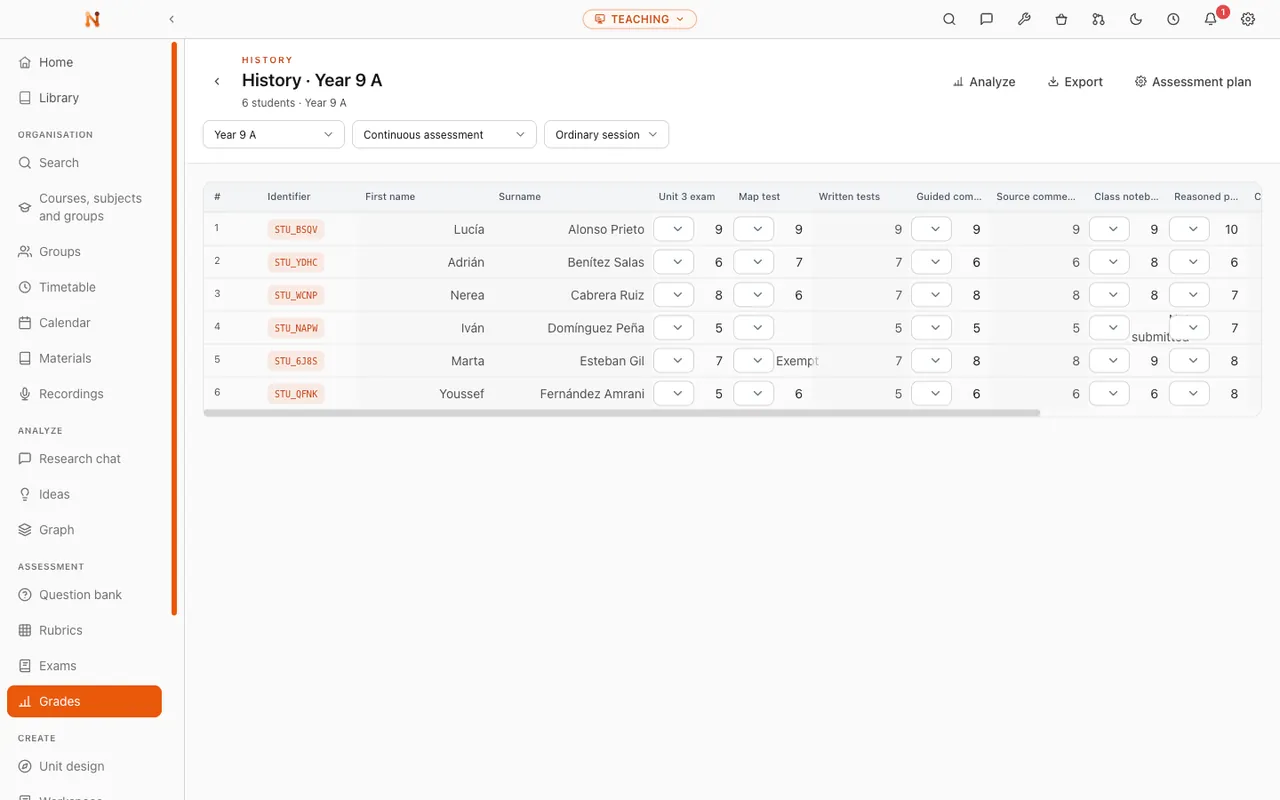
Task: Open the Continuous assessment dropdown
Action: click(444, 134)
